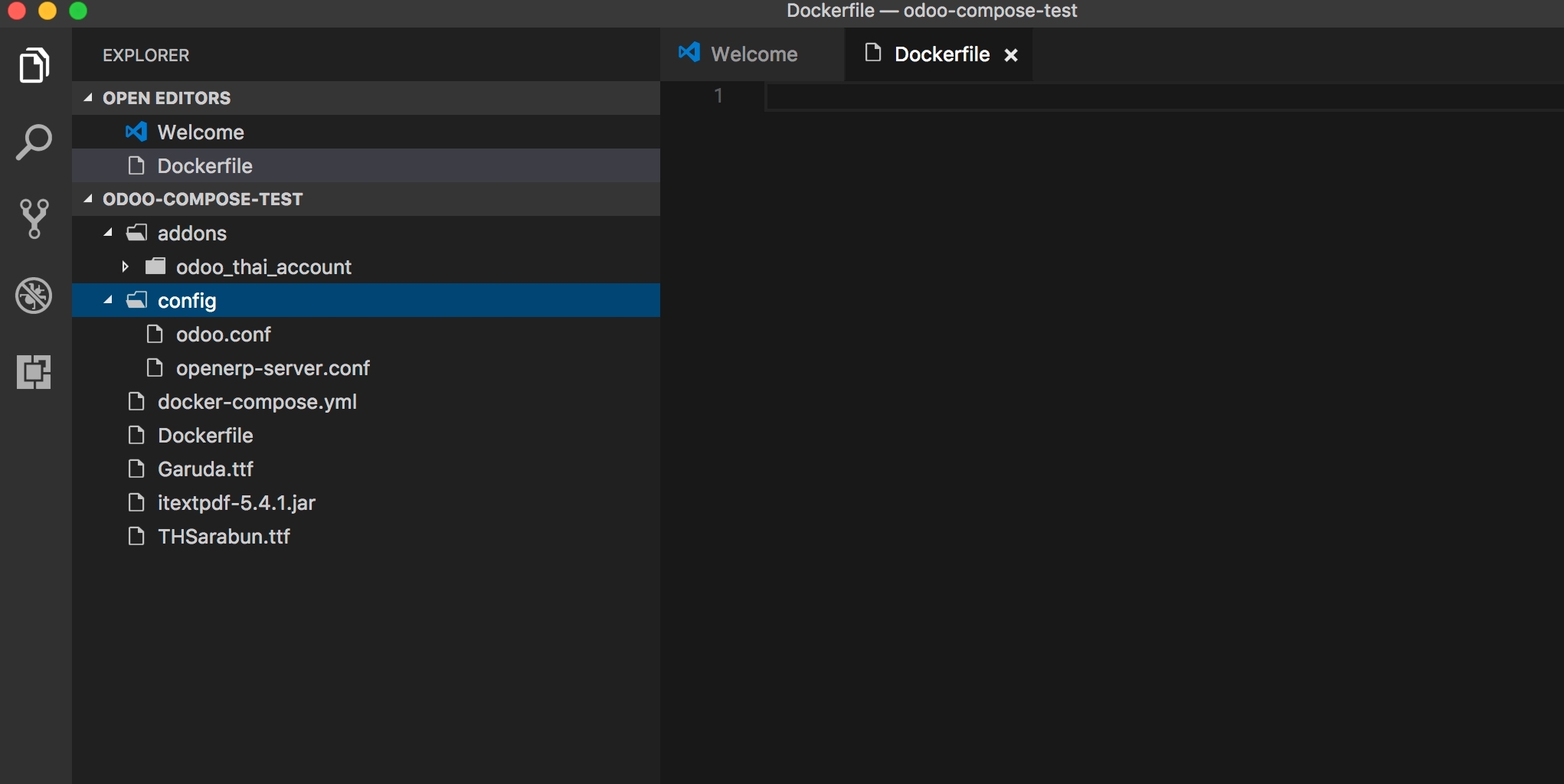1564x784 pixels.
Task: Open the Source Control git view
Action: click(34, 219)
